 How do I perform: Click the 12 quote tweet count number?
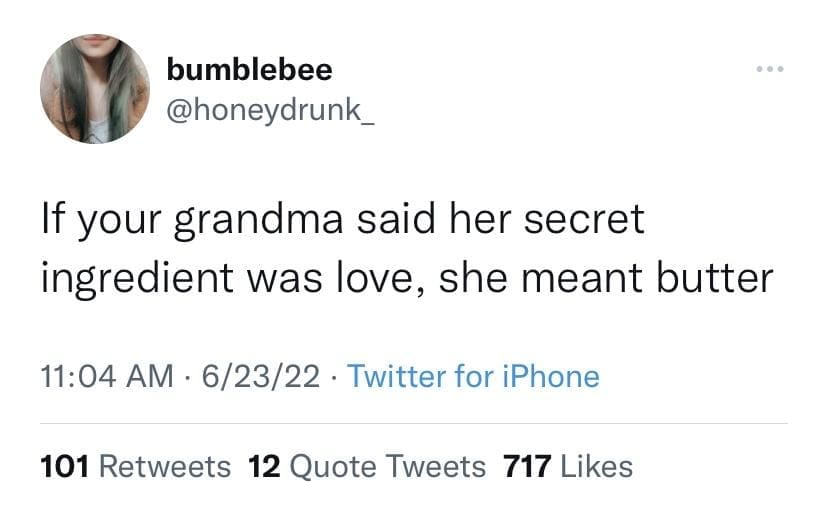[264, 466]
